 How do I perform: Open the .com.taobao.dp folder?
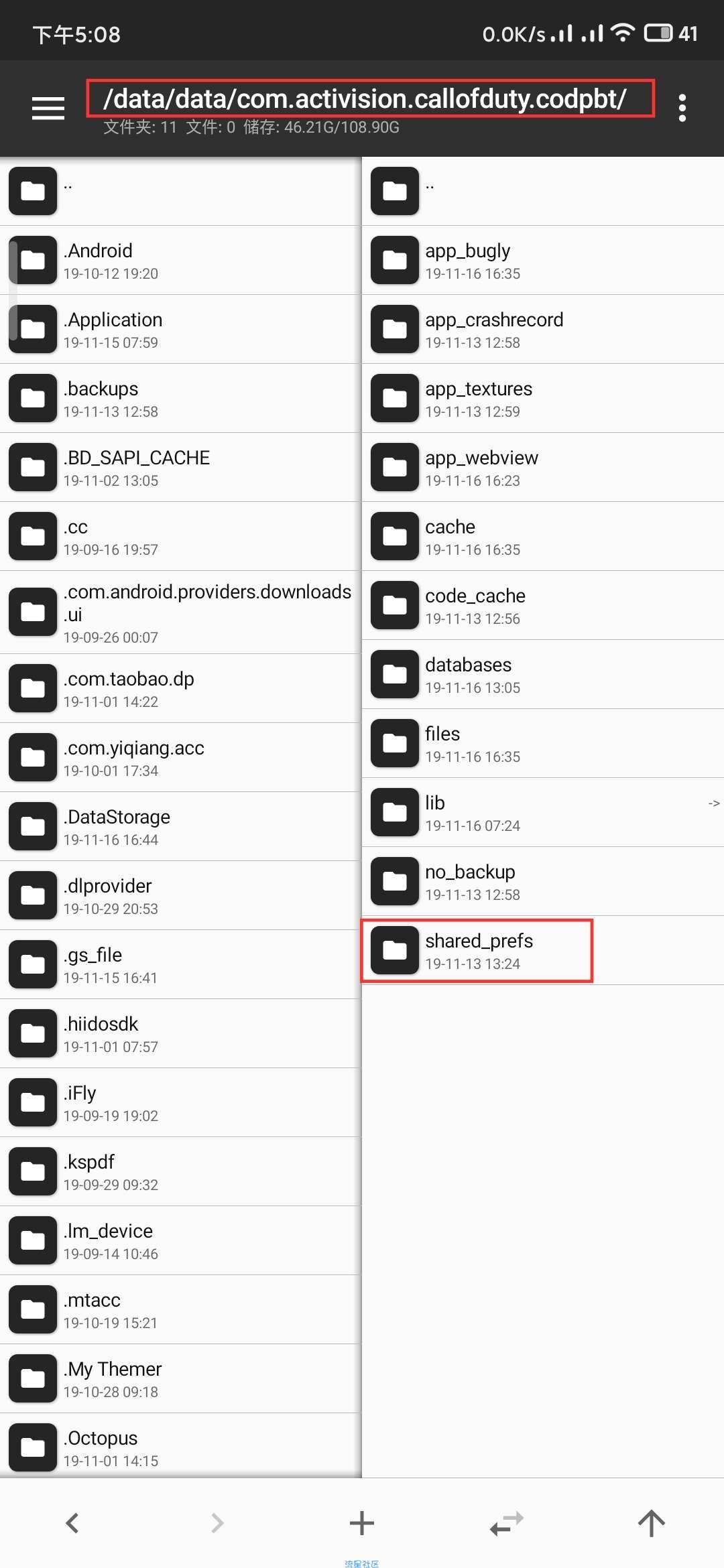(x=181, y=688)
